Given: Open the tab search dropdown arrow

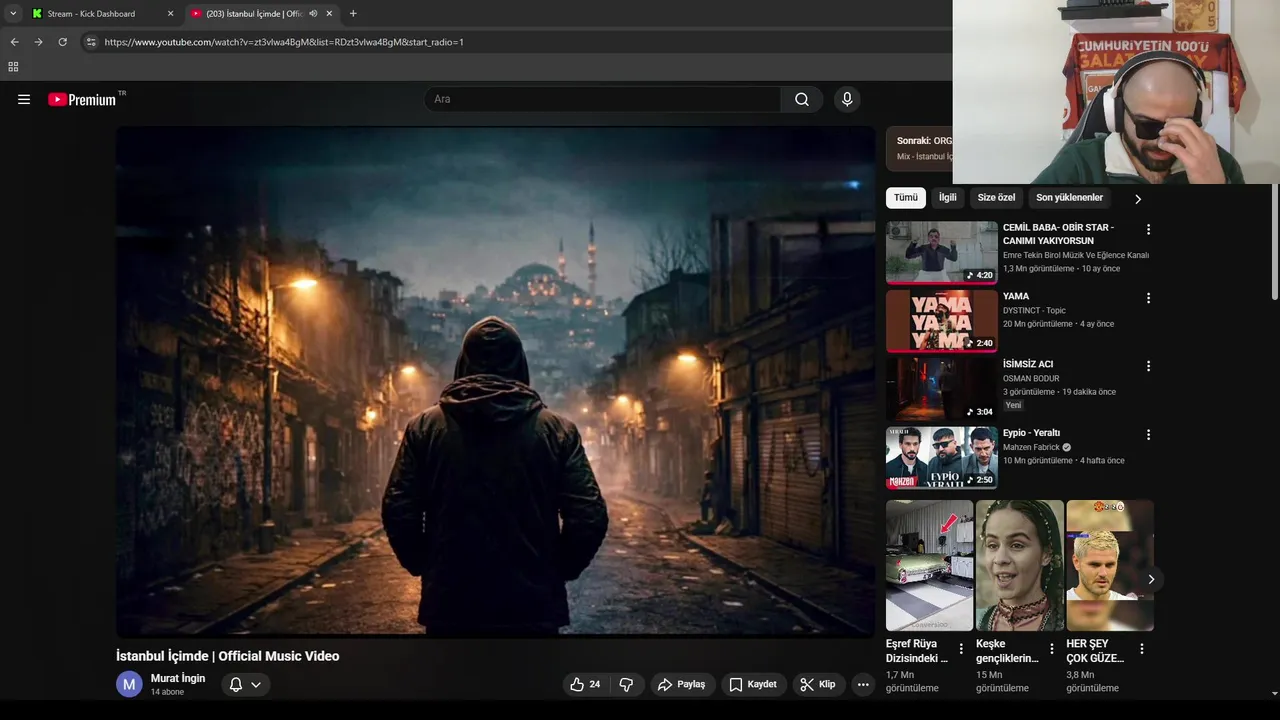Looking at the screenshot, I should 13,14.
